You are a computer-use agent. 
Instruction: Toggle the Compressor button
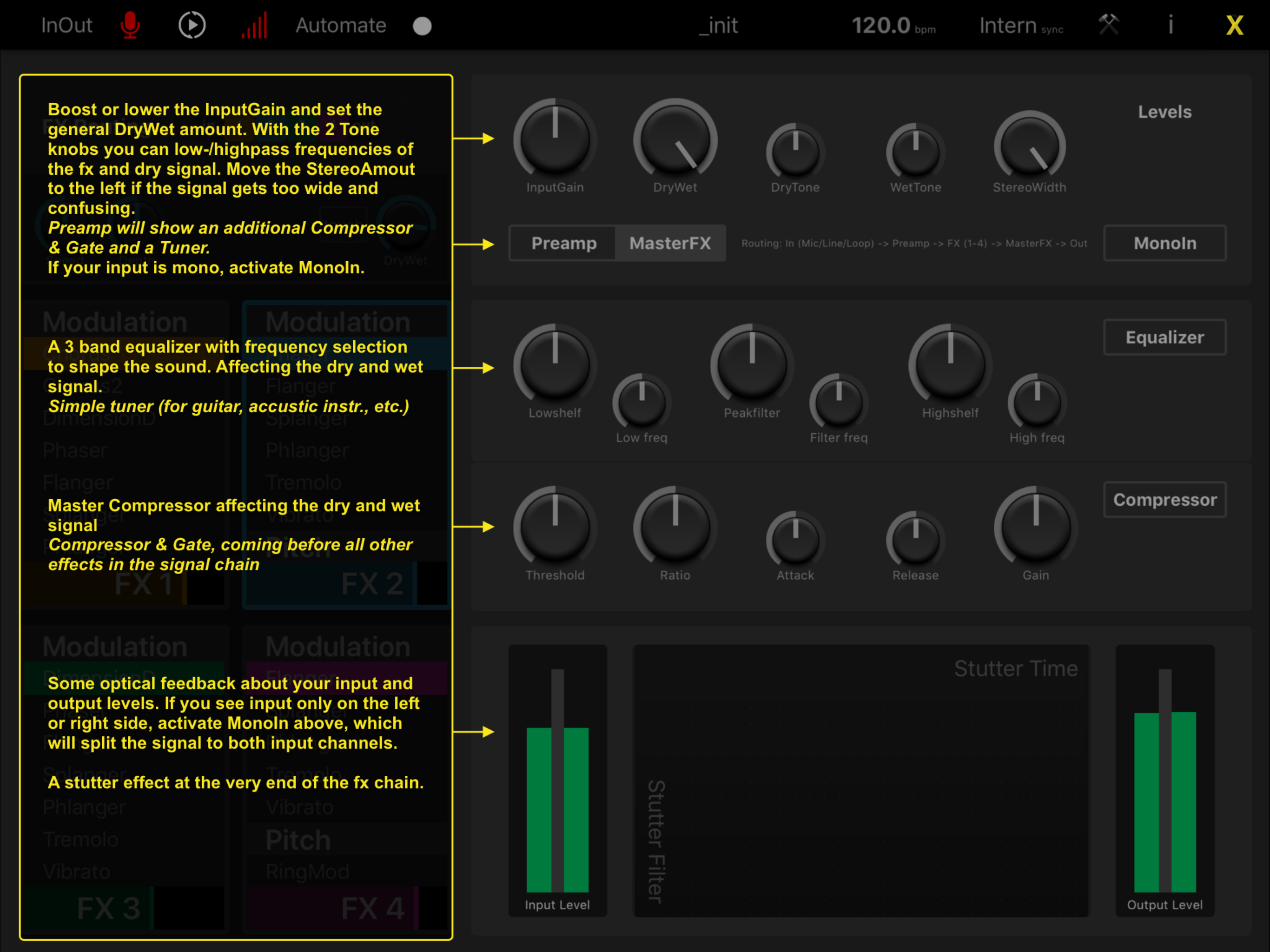pyautogui.click(x=1164, y=500)
